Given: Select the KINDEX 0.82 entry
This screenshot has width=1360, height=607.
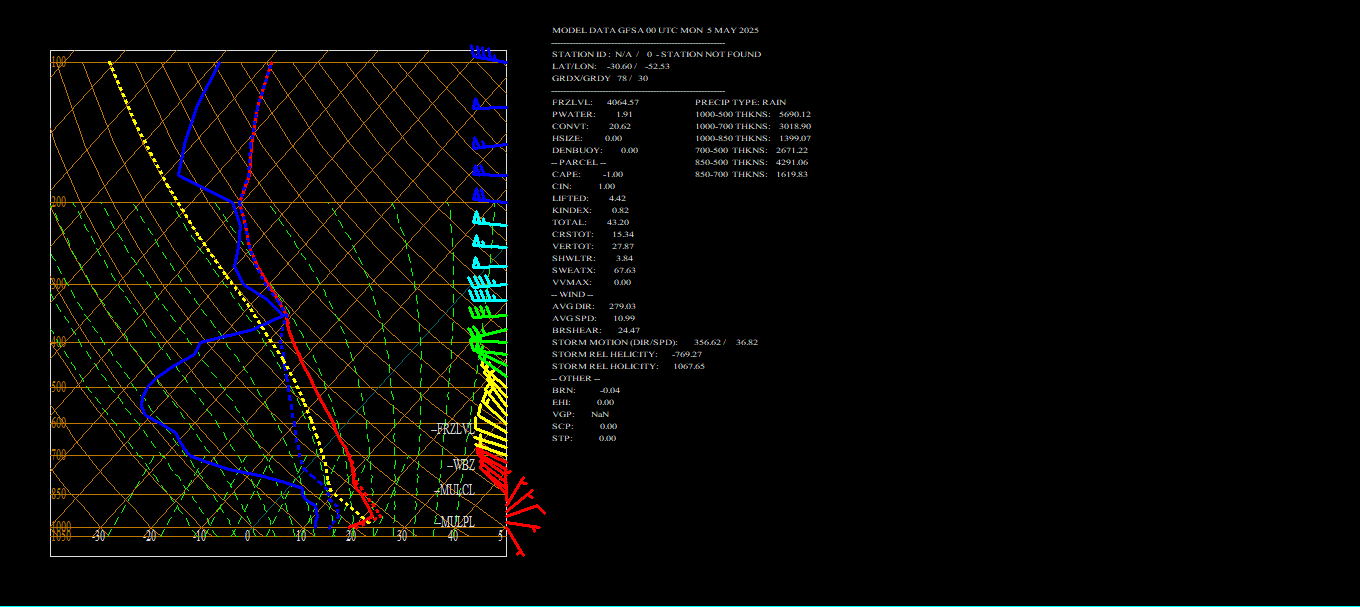Looking at the screenshot, I should tap(590, 210).
